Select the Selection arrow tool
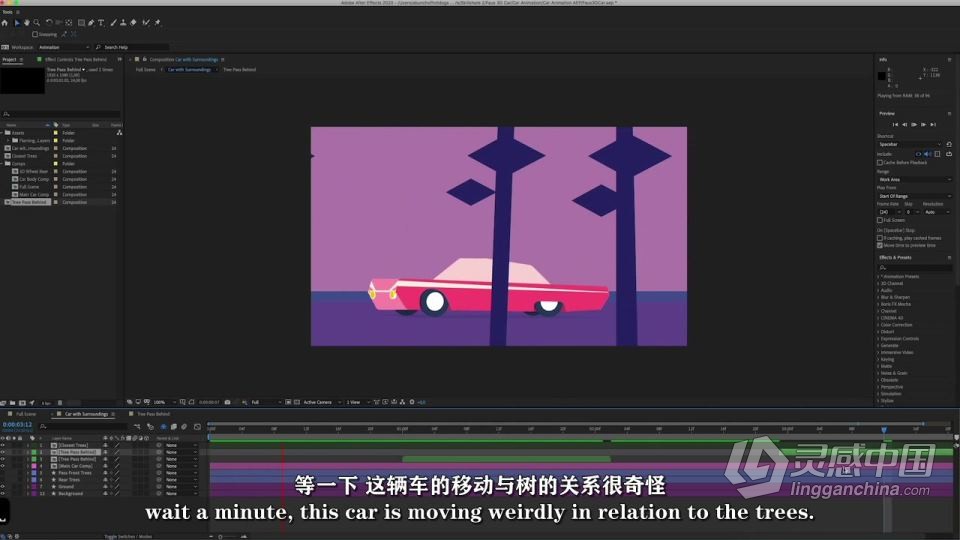Screen dimensions: 960x540 [x=17, y=23]
